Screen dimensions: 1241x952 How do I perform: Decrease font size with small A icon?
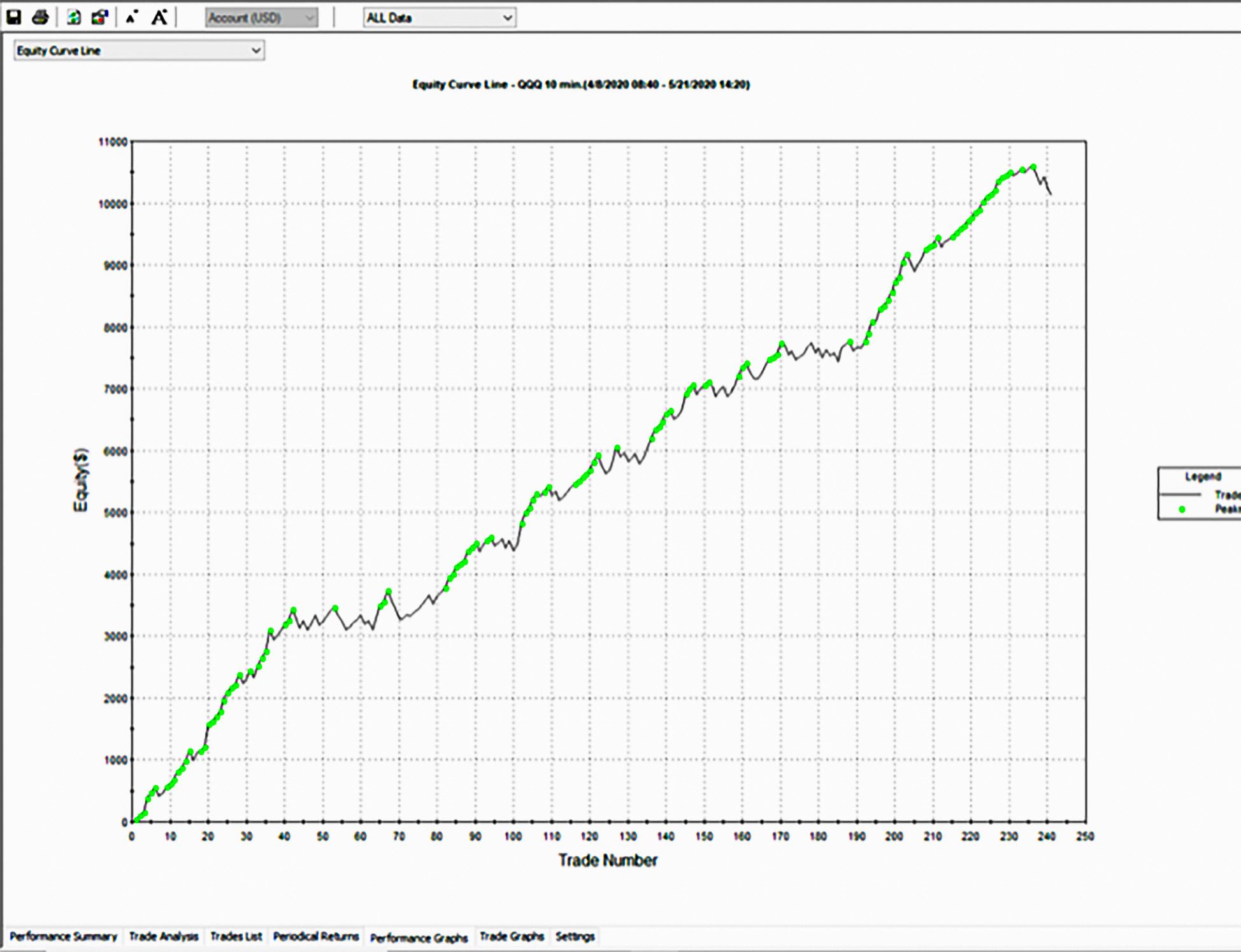coord(132,17)
